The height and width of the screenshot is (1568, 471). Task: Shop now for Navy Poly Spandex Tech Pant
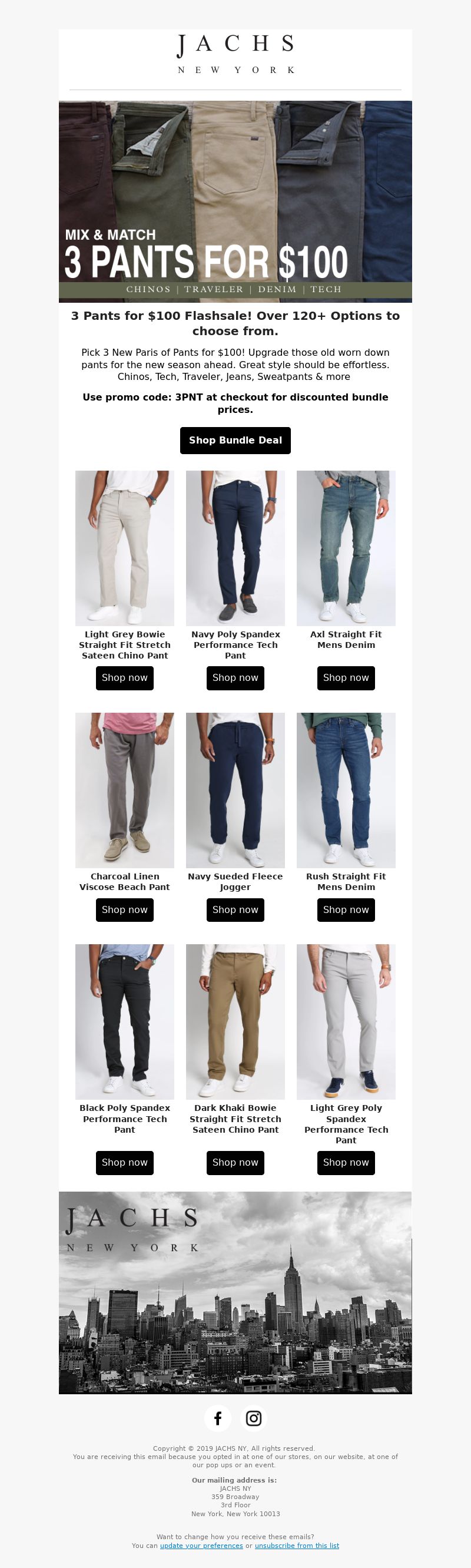point(235,677)
